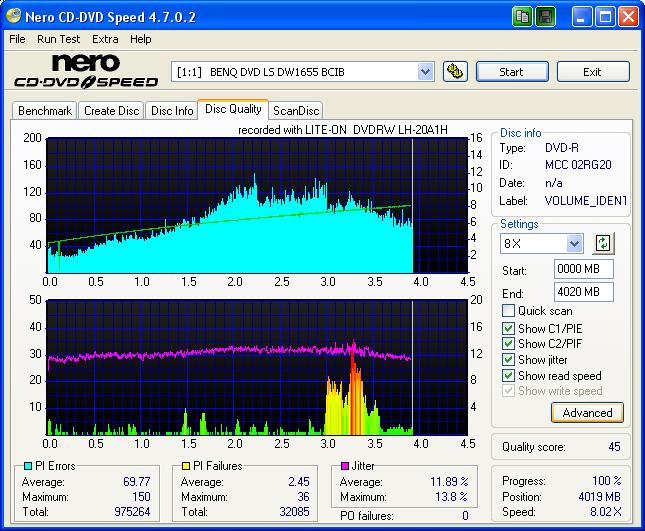Click the Exit button
Screen dimensions: 645x531
[593, 72]
